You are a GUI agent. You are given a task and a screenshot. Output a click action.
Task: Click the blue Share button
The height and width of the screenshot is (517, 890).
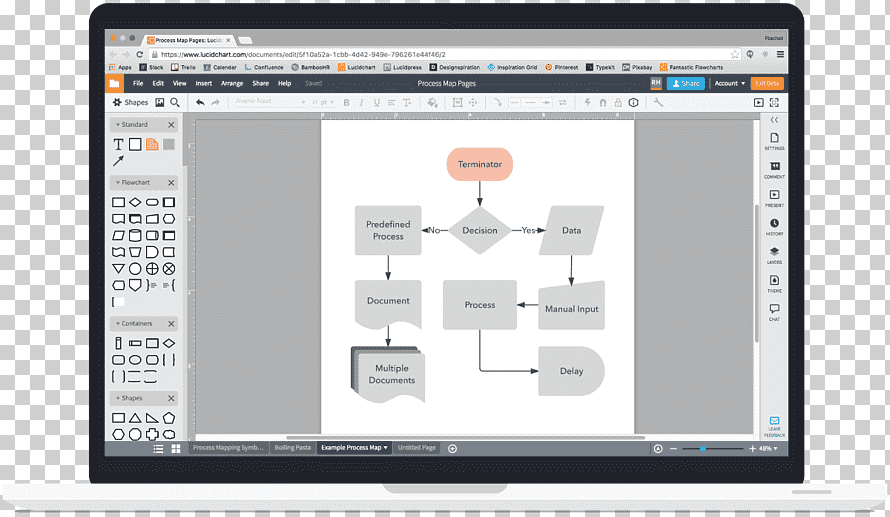click(x=686, y=83)
